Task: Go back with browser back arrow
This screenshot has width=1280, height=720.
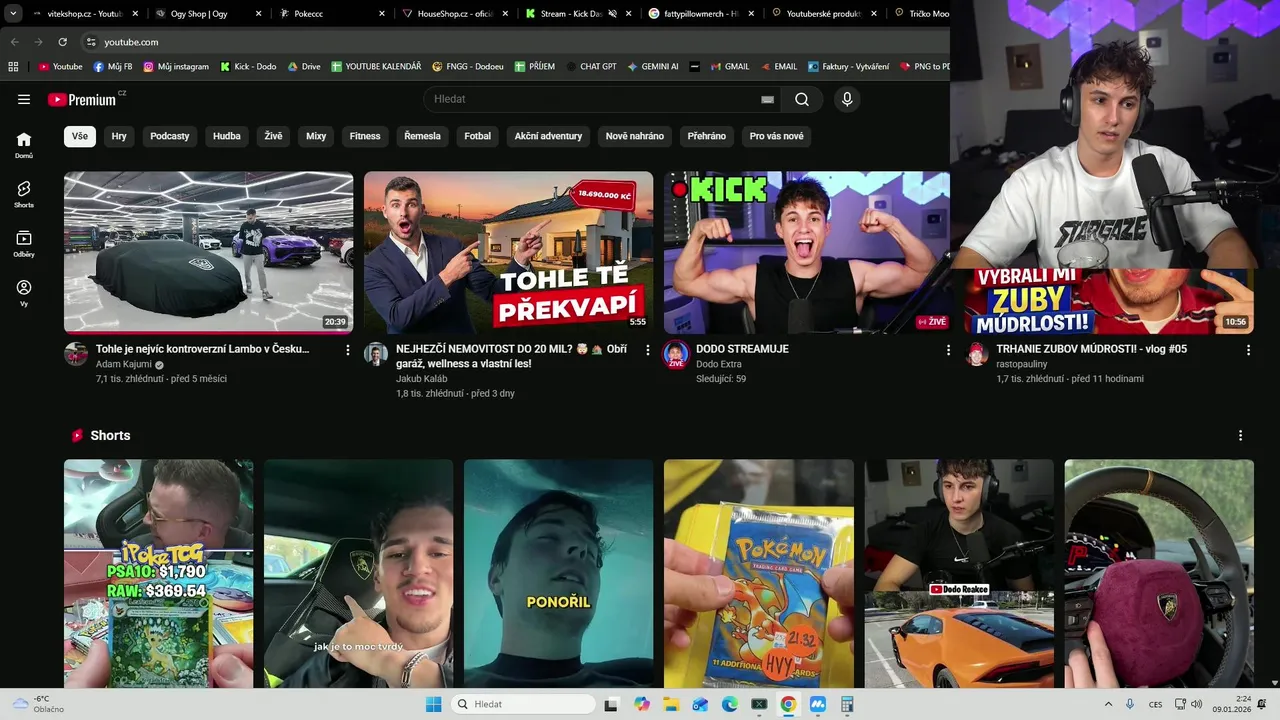Action: [x=14, y=42]
